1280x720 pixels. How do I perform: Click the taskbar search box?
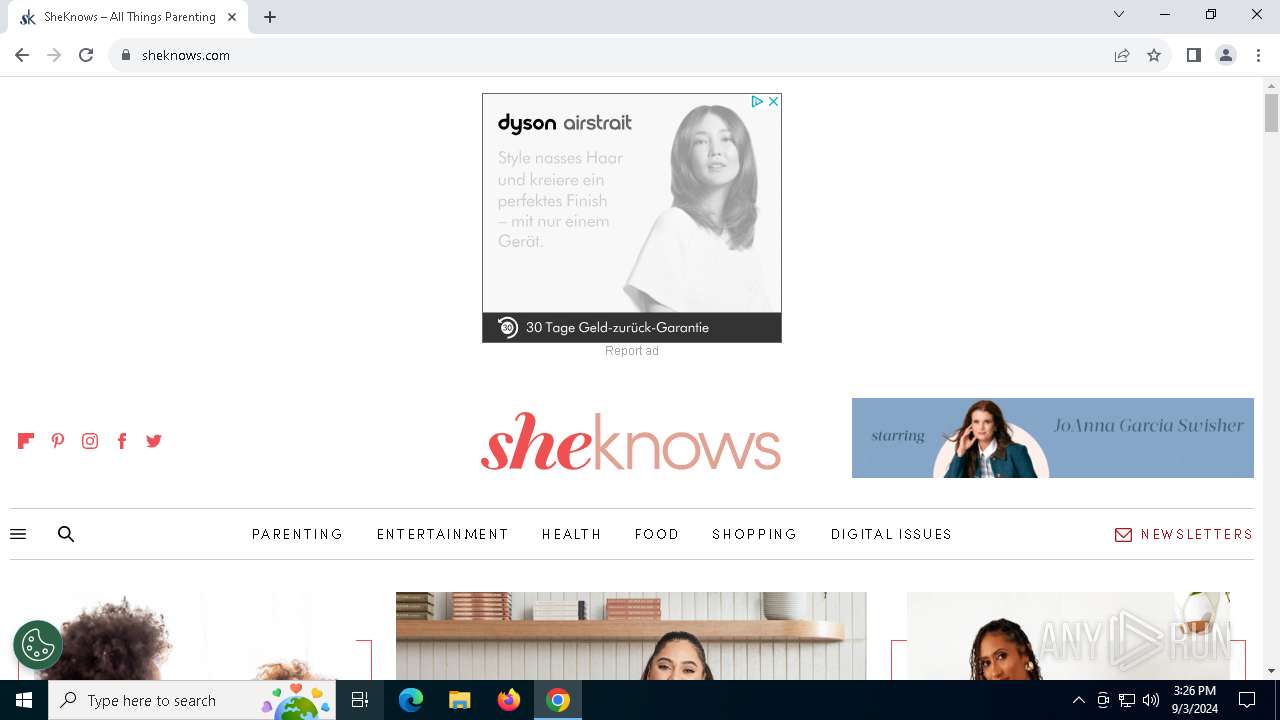tap(194, 700)
